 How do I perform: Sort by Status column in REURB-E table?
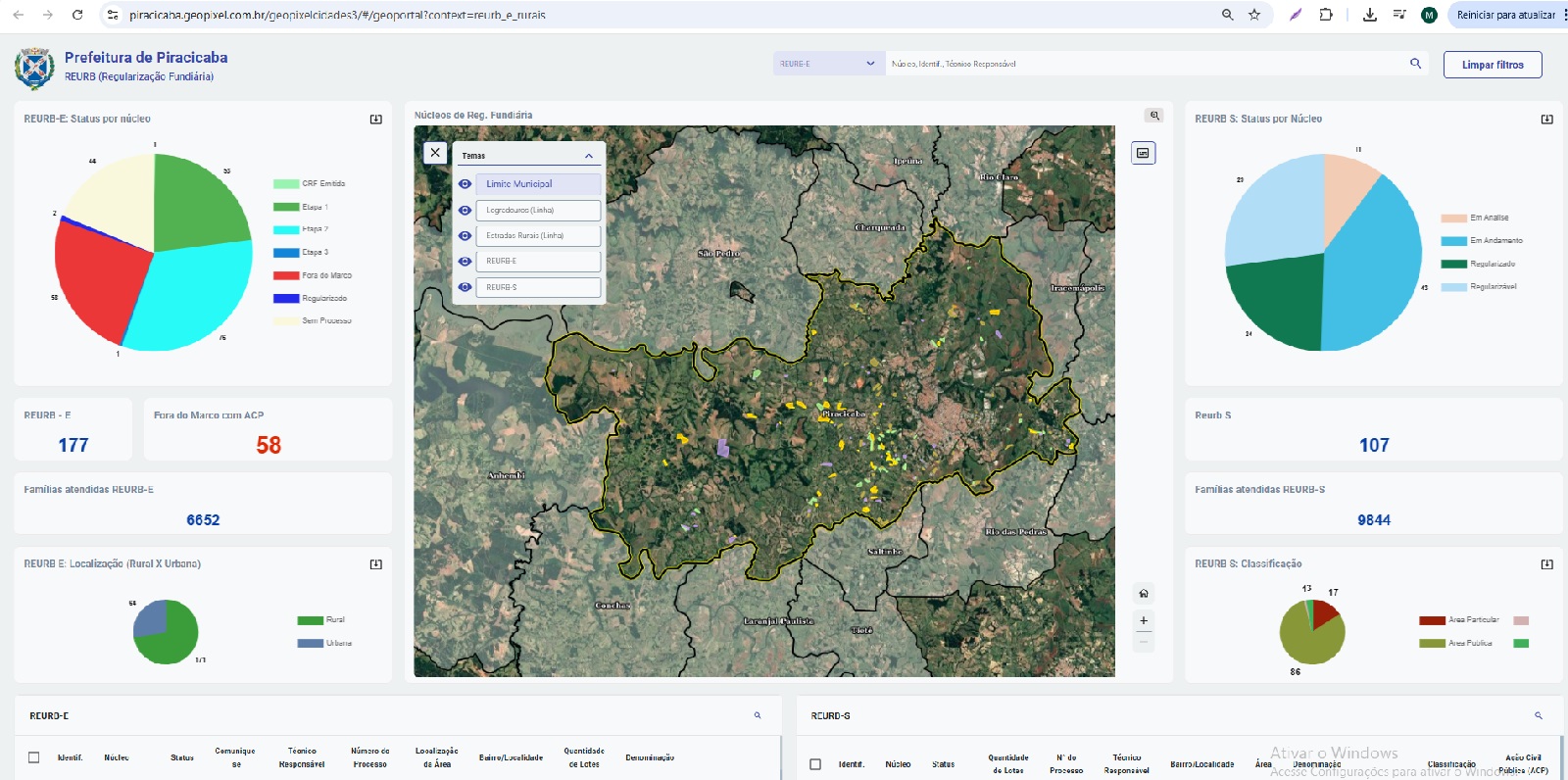click(182, 757)
